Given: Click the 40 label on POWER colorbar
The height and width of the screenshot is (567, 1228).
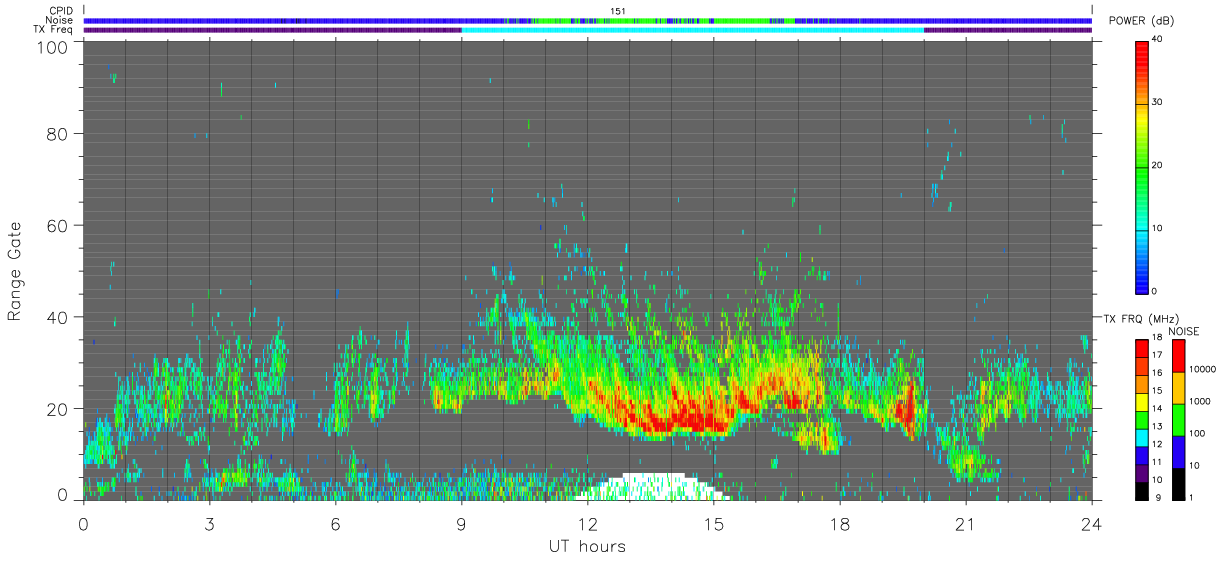Looking at the screenshot, I should (1158, 39).
